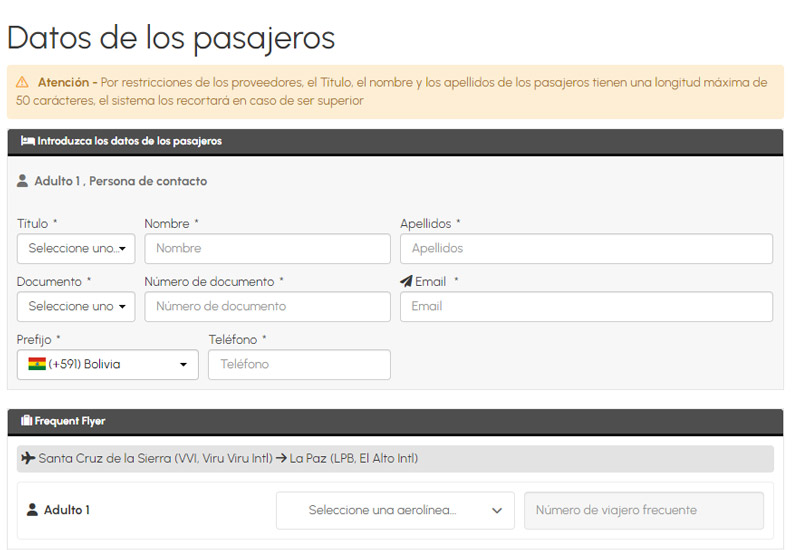
Task: Focus the Teléfono input field
Action: pyautogui.click(x=299, y=365)
